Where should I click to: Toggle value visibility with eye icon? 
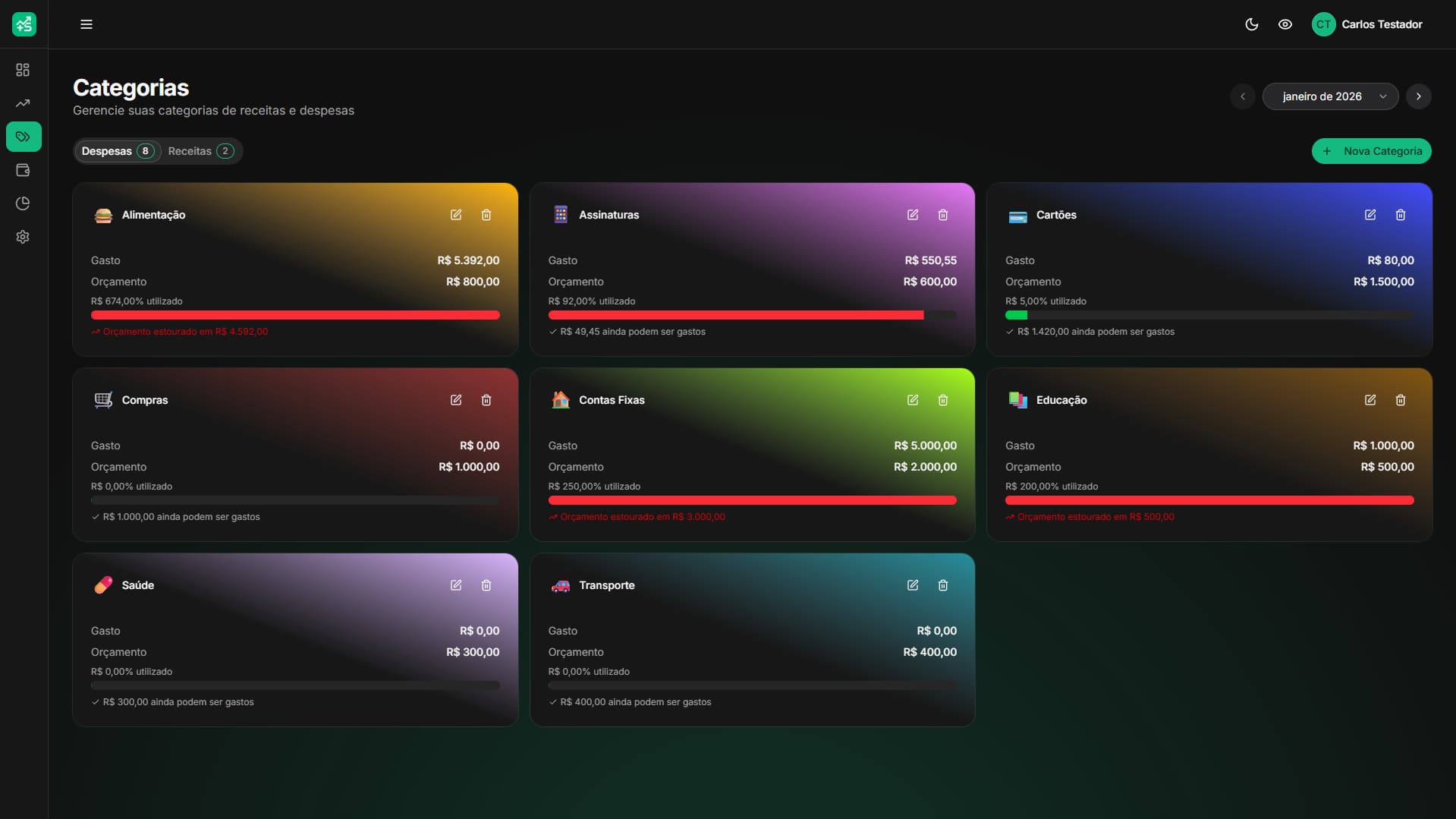1285,24
